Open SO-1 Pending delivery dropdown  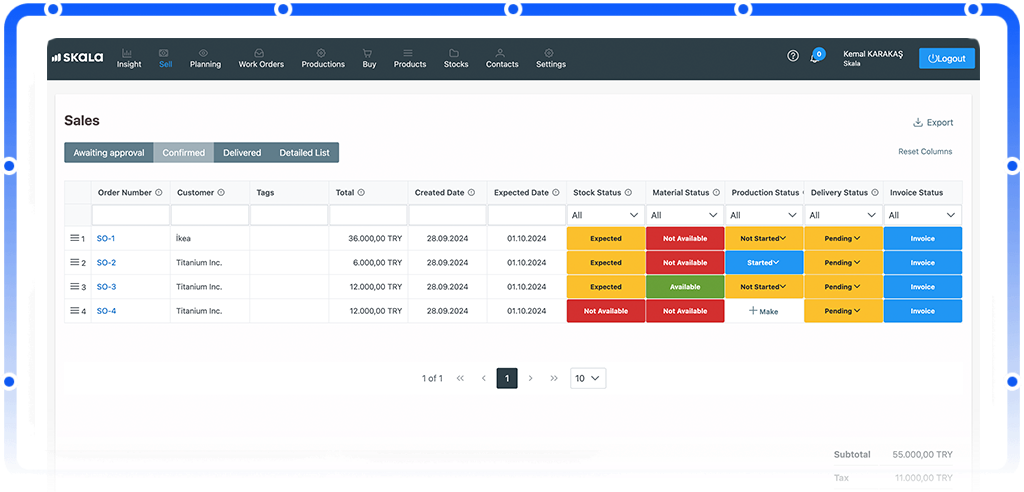coord(843,238)
